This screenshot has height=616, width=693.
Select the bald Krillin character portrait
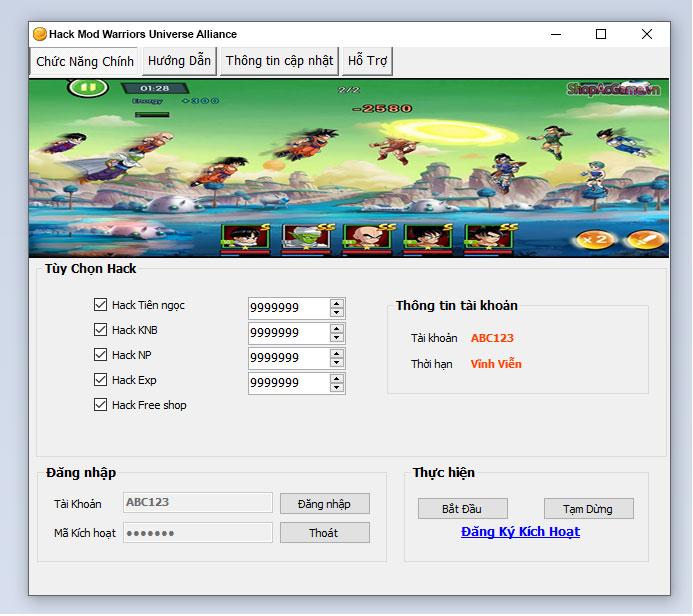pyautogui.click(x=368, y=239)
